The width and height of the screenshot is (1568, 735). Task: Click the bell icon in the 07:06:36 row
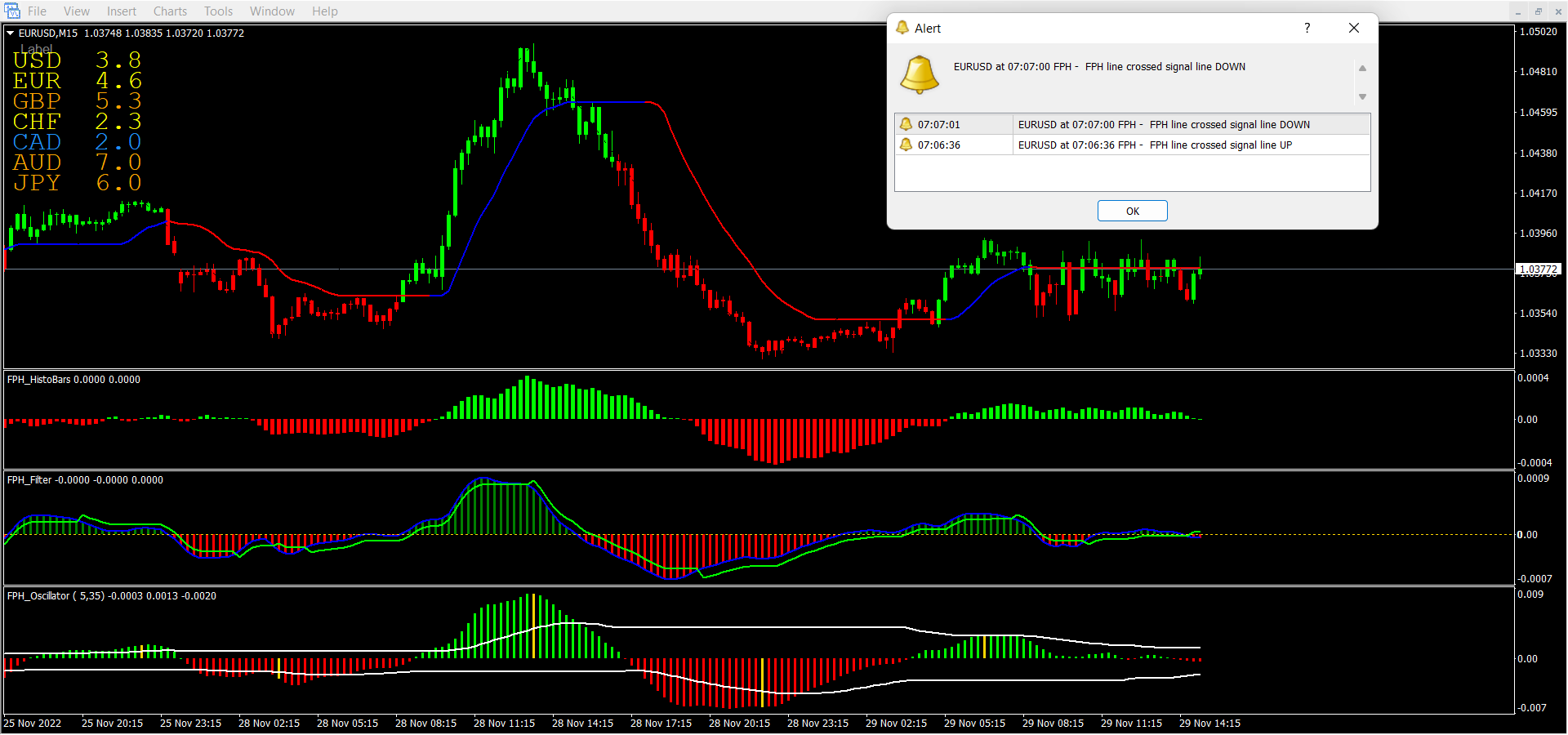(x=906, y=145)
